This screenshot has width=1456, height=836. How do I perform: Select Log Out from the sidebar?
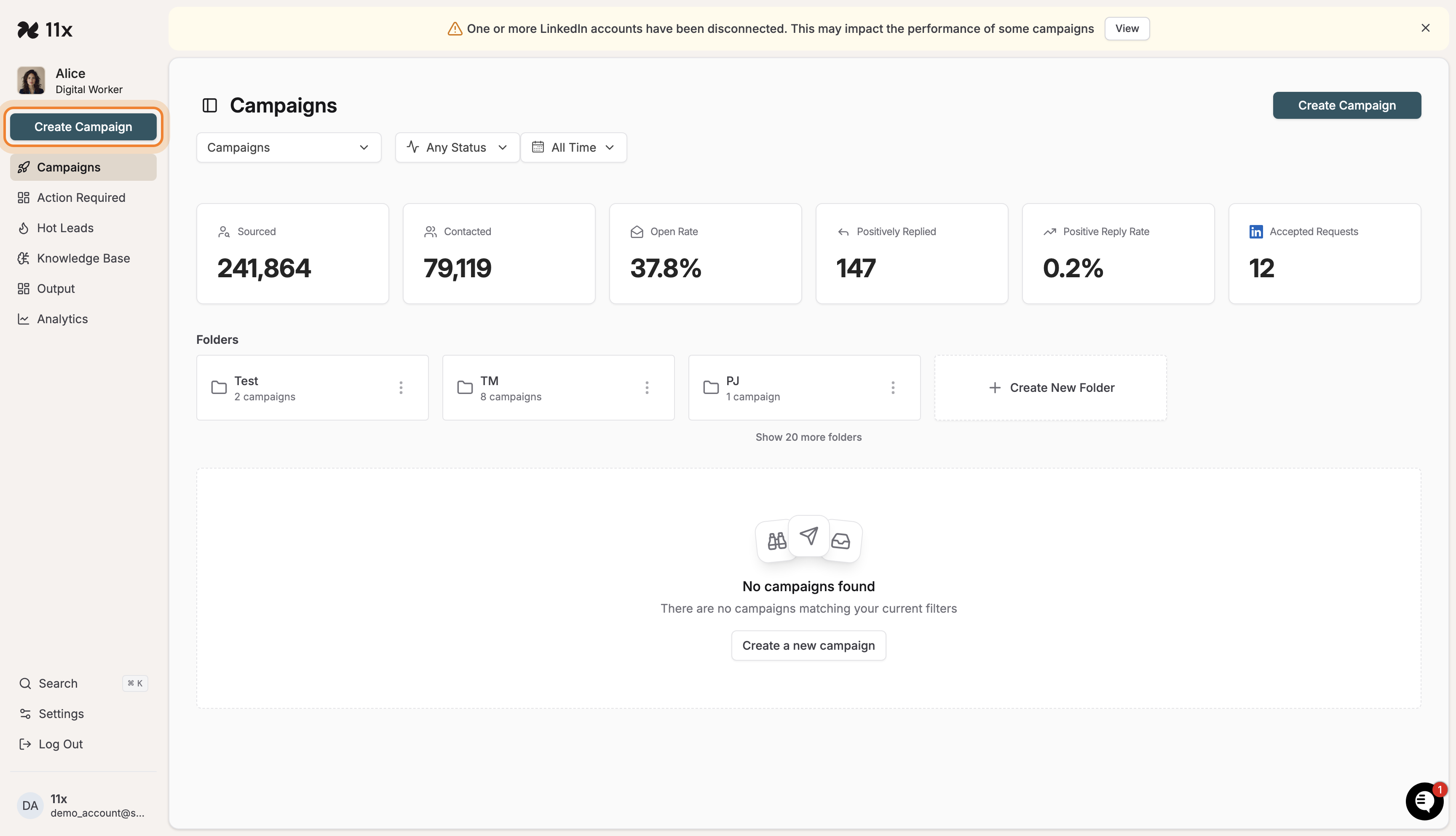(60, 744)
